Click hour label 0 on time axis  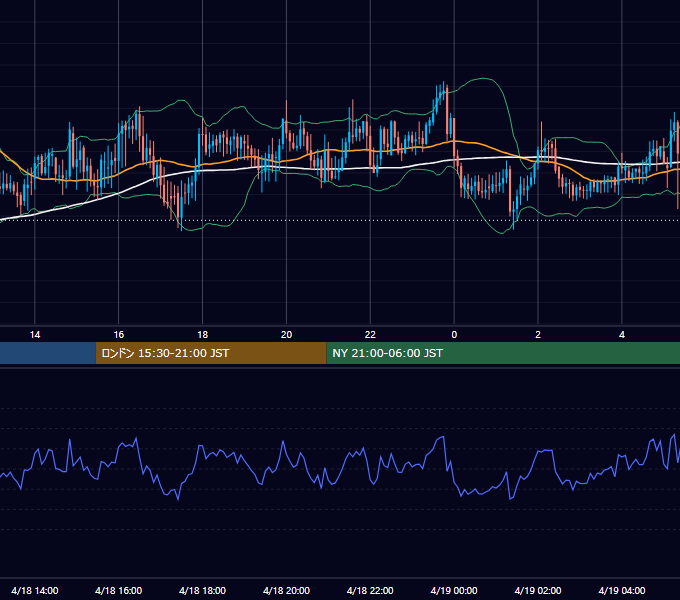(x=454, y=335)
